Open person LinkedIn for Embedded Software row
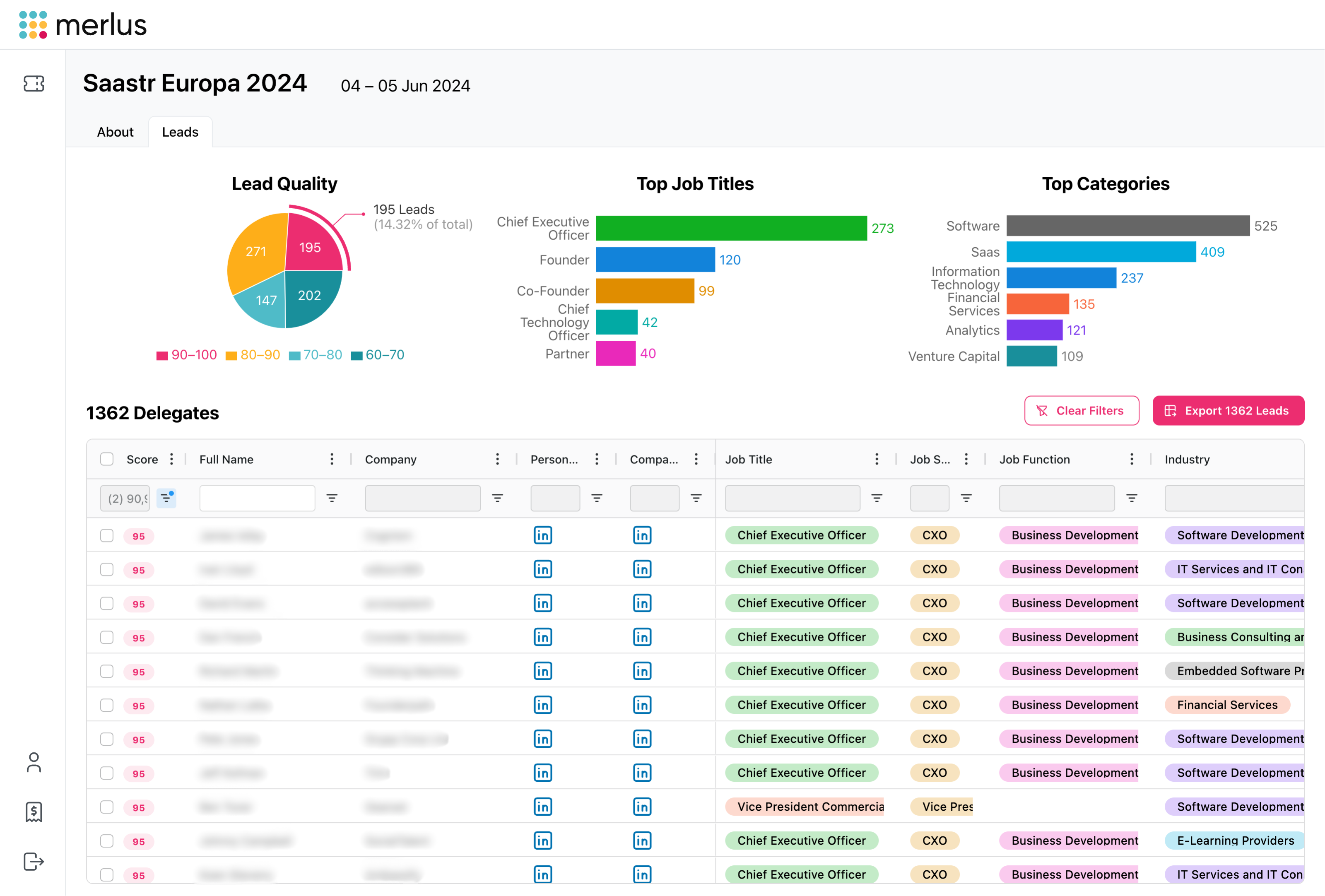The height and width of the screenshot is (896, 1325). pos(543,672)
